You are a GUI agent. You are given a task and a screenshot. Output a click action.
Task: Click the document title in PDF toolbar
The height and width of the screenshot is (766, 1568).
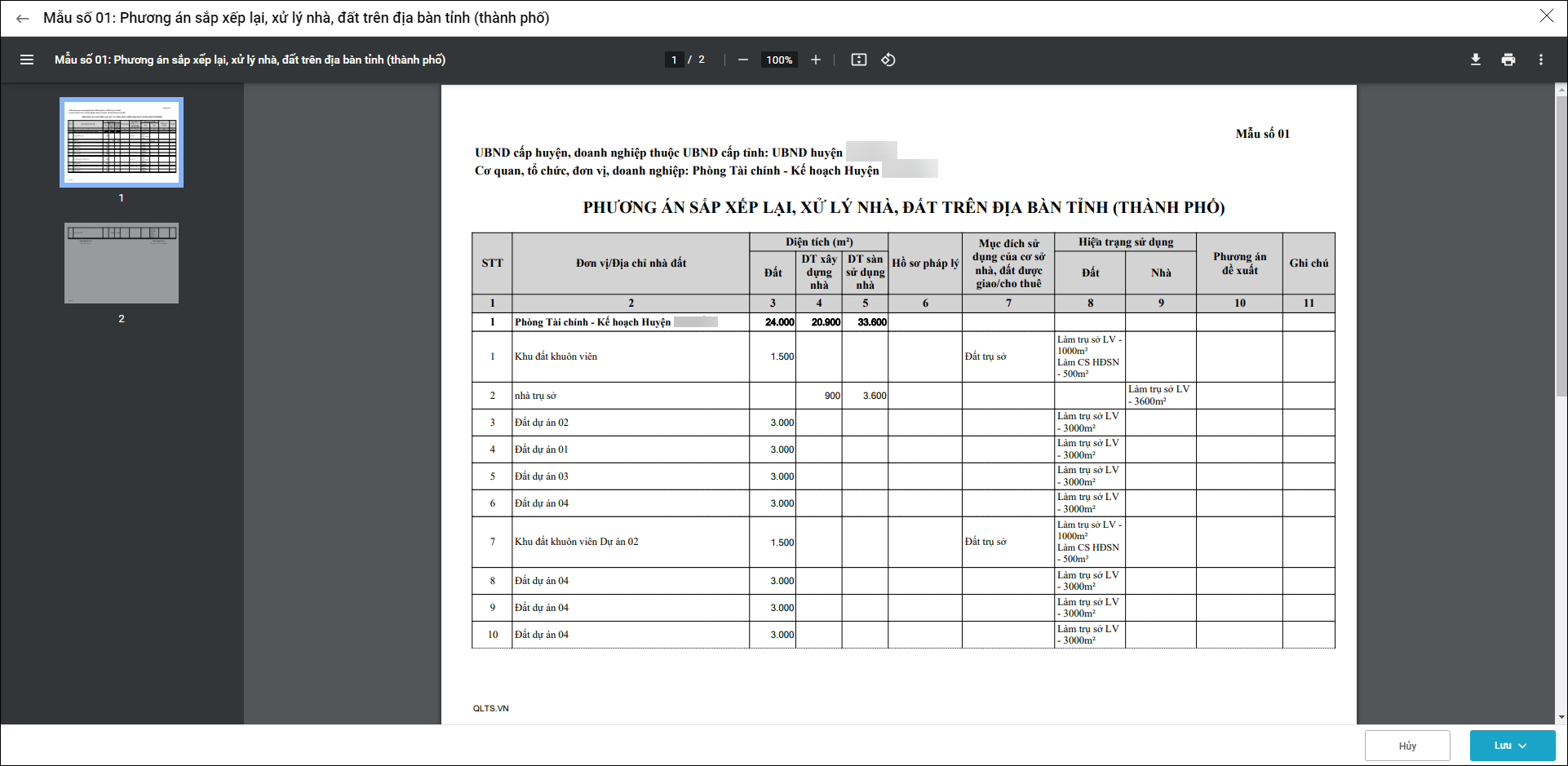pyautogui.click(x=250, y=60)
